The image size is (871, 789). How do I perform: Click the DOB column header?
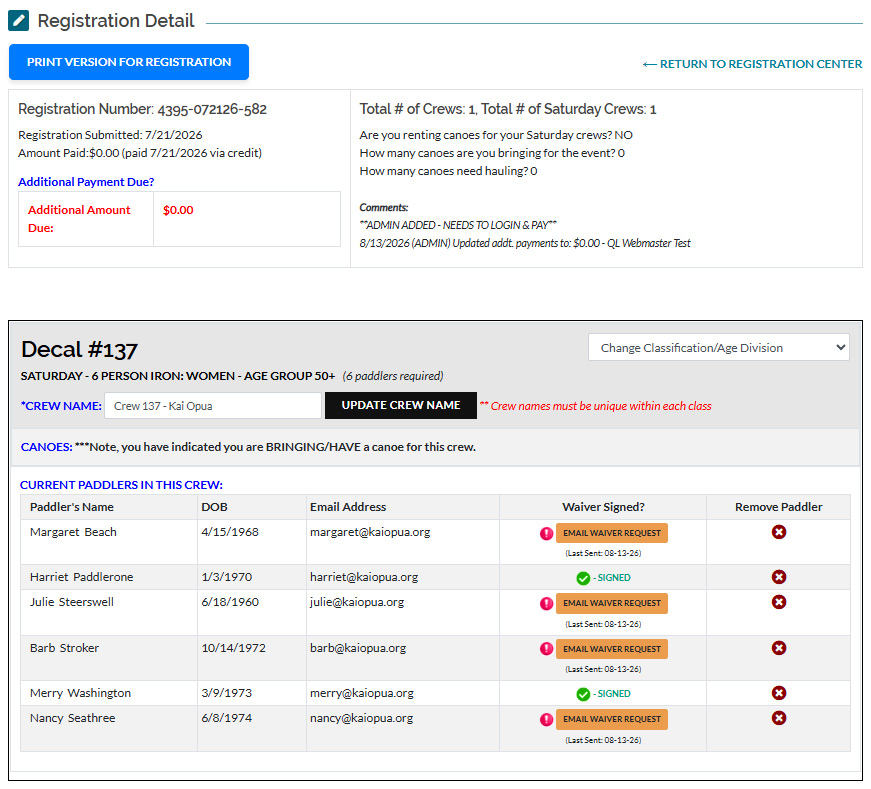214,507
